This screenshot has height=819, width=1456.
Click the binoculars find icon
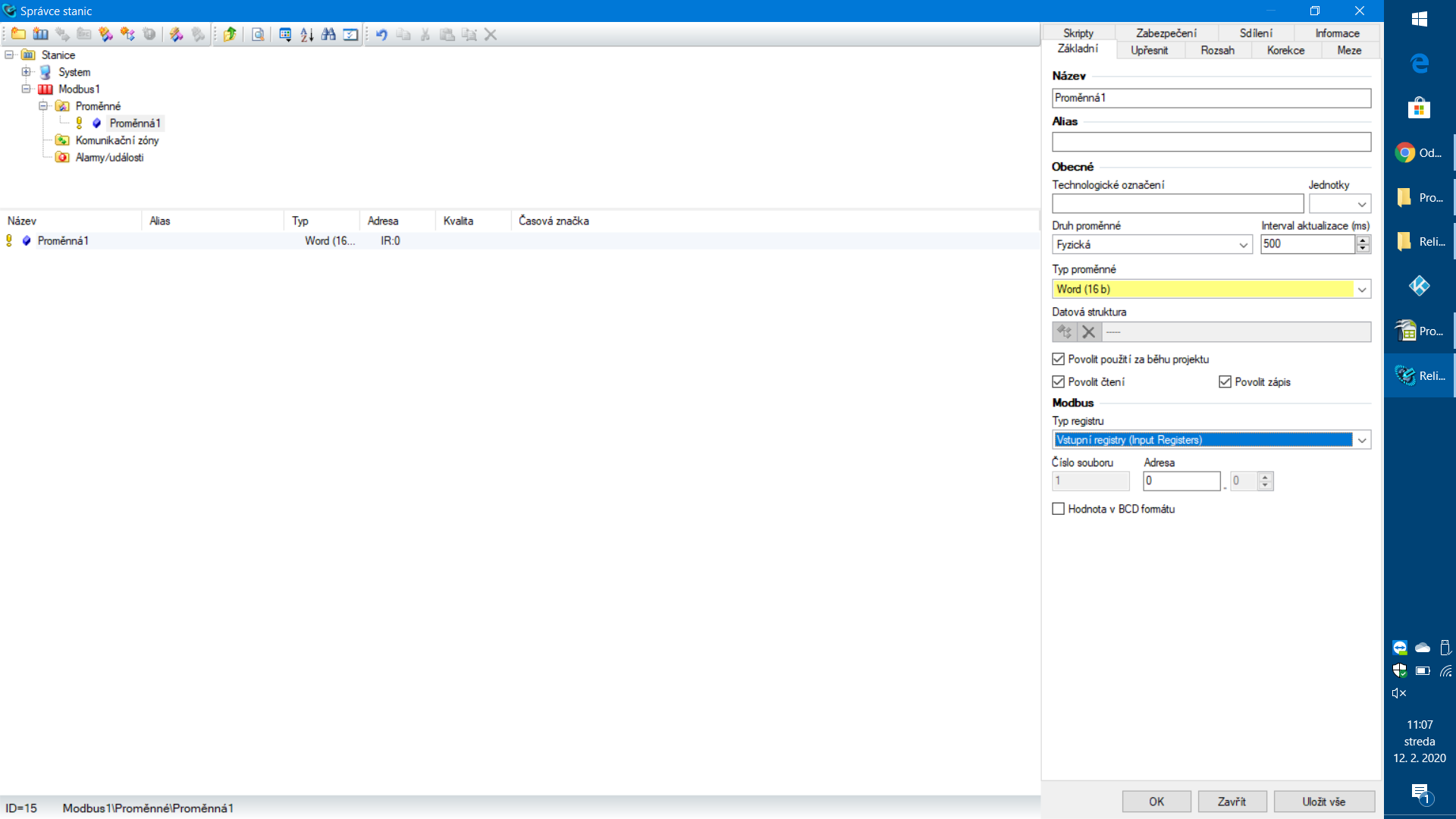(x=328, y=34)
